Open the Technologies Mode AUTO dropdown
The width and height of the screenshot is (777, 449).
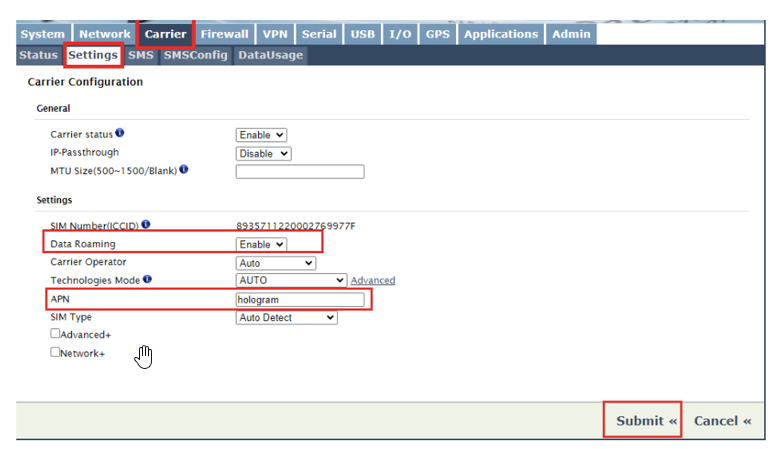[x=291, y=281]
